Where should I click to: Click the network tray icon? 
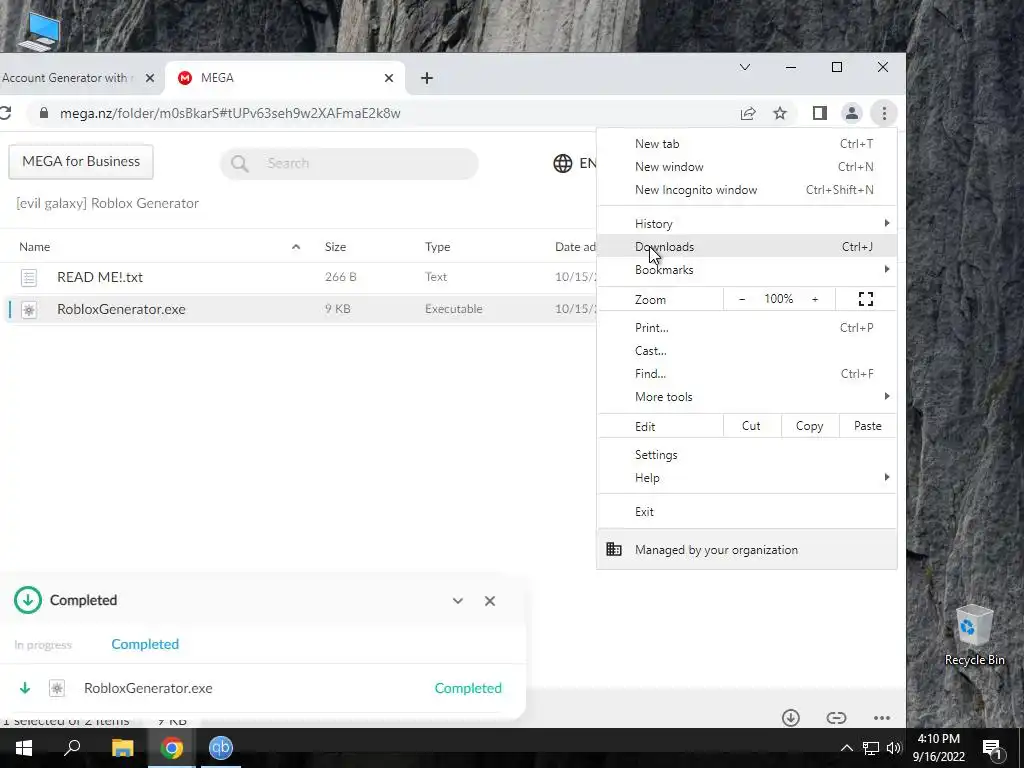click(x=871, y=748)
